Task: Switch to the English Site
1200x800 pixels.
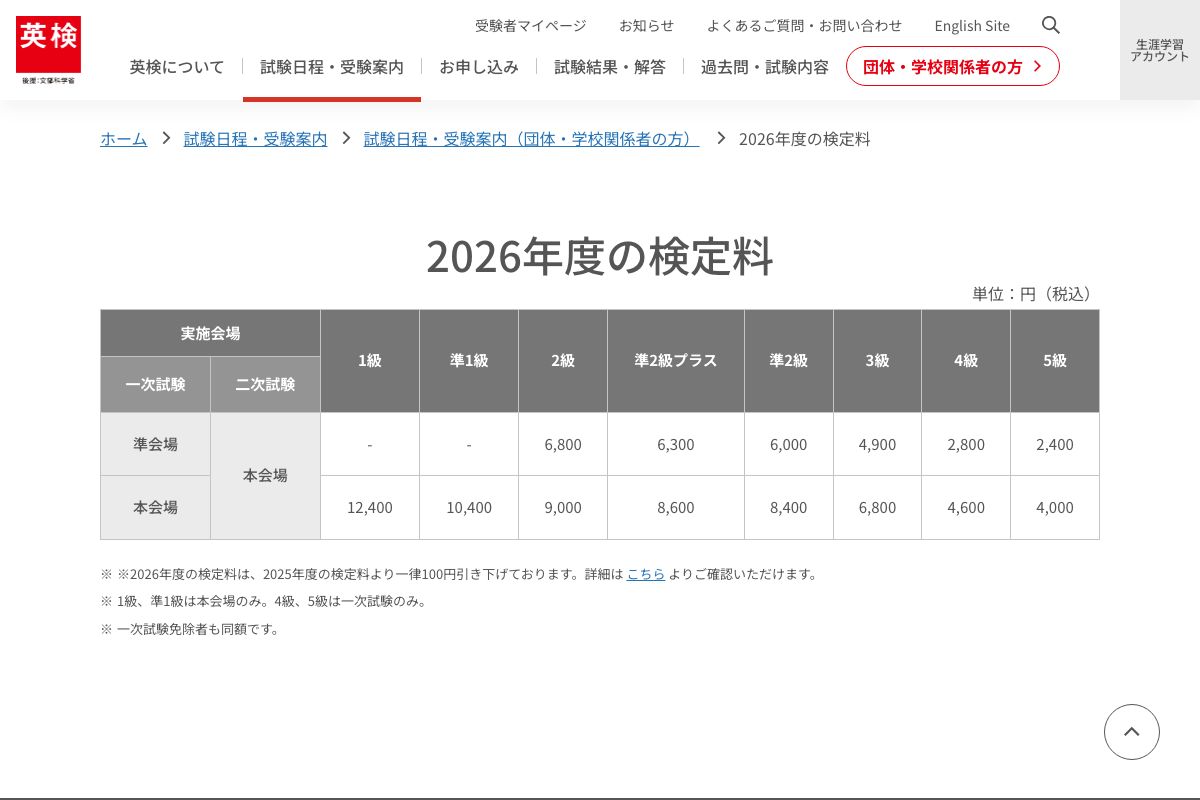Action: pos(971,25)
